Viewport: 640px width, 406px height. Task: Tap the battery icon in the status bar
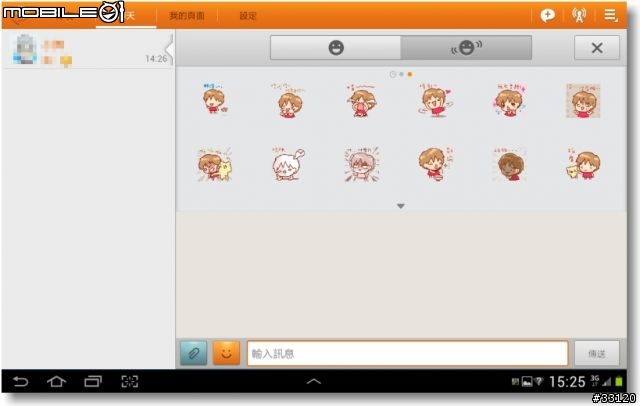(x=619, y=382)
